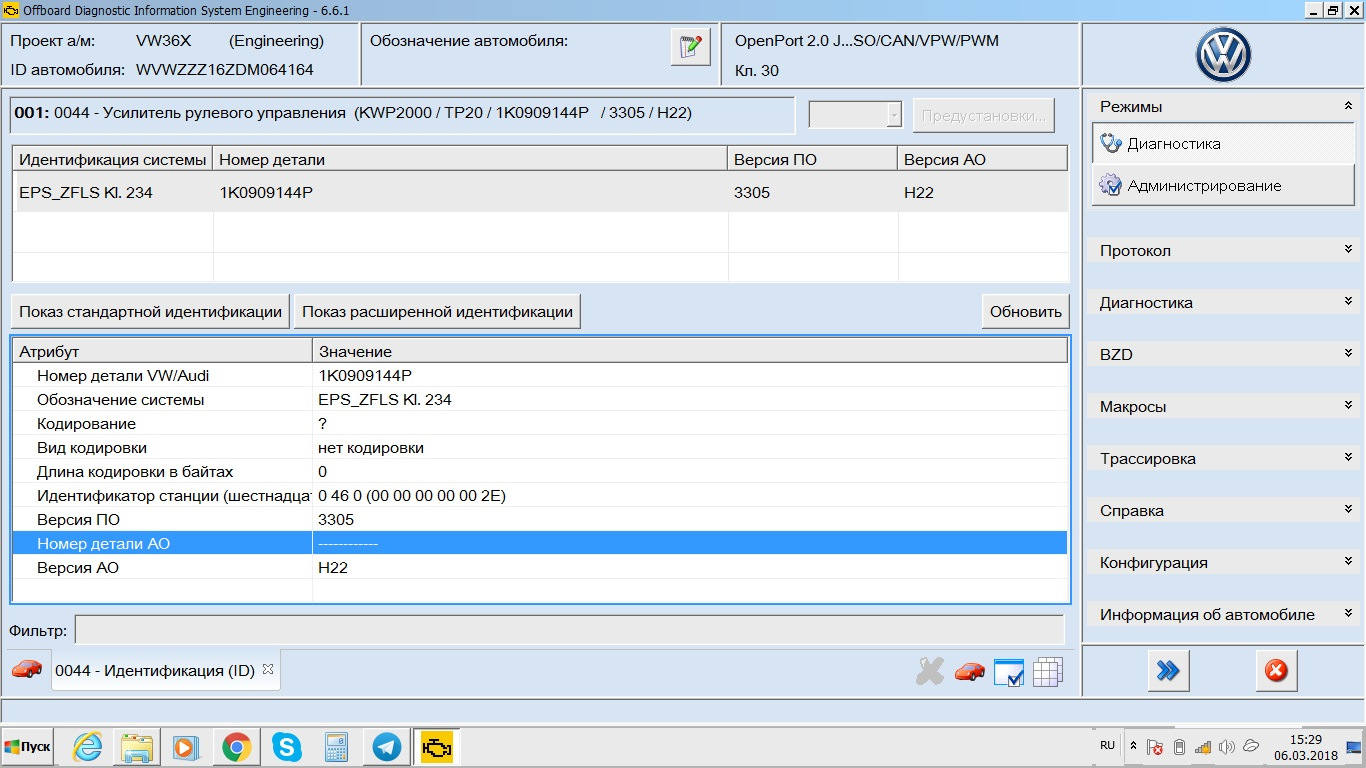1366x768 pixels.
Task: Open Windows Explorer from the taskbar
Action: 136,747
